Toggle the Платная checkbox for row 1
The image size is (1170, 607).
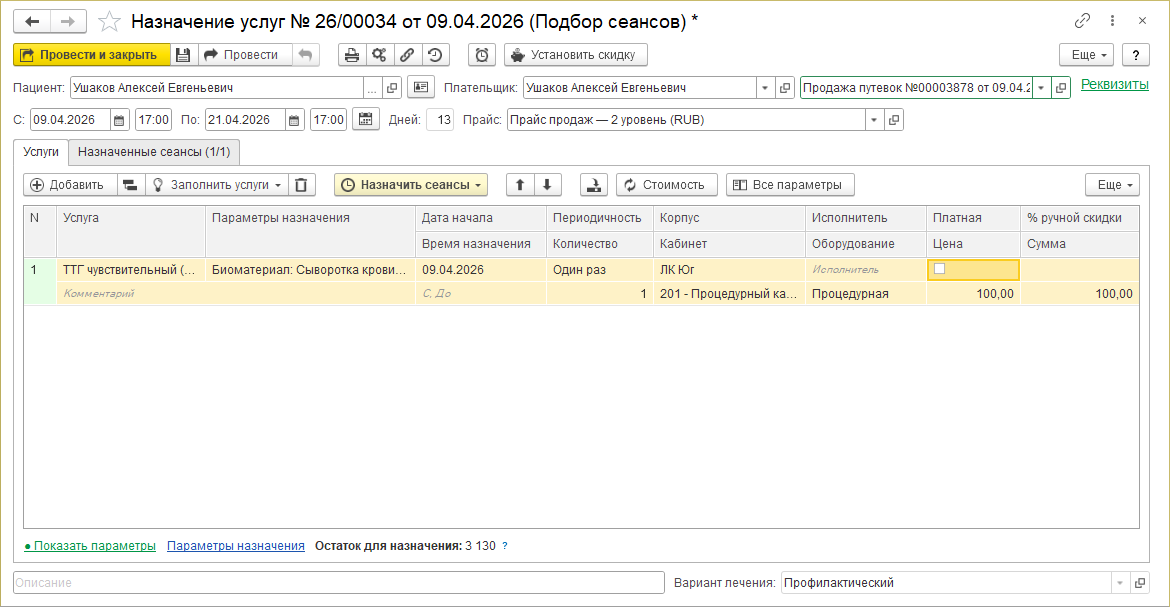pos(939,269)
